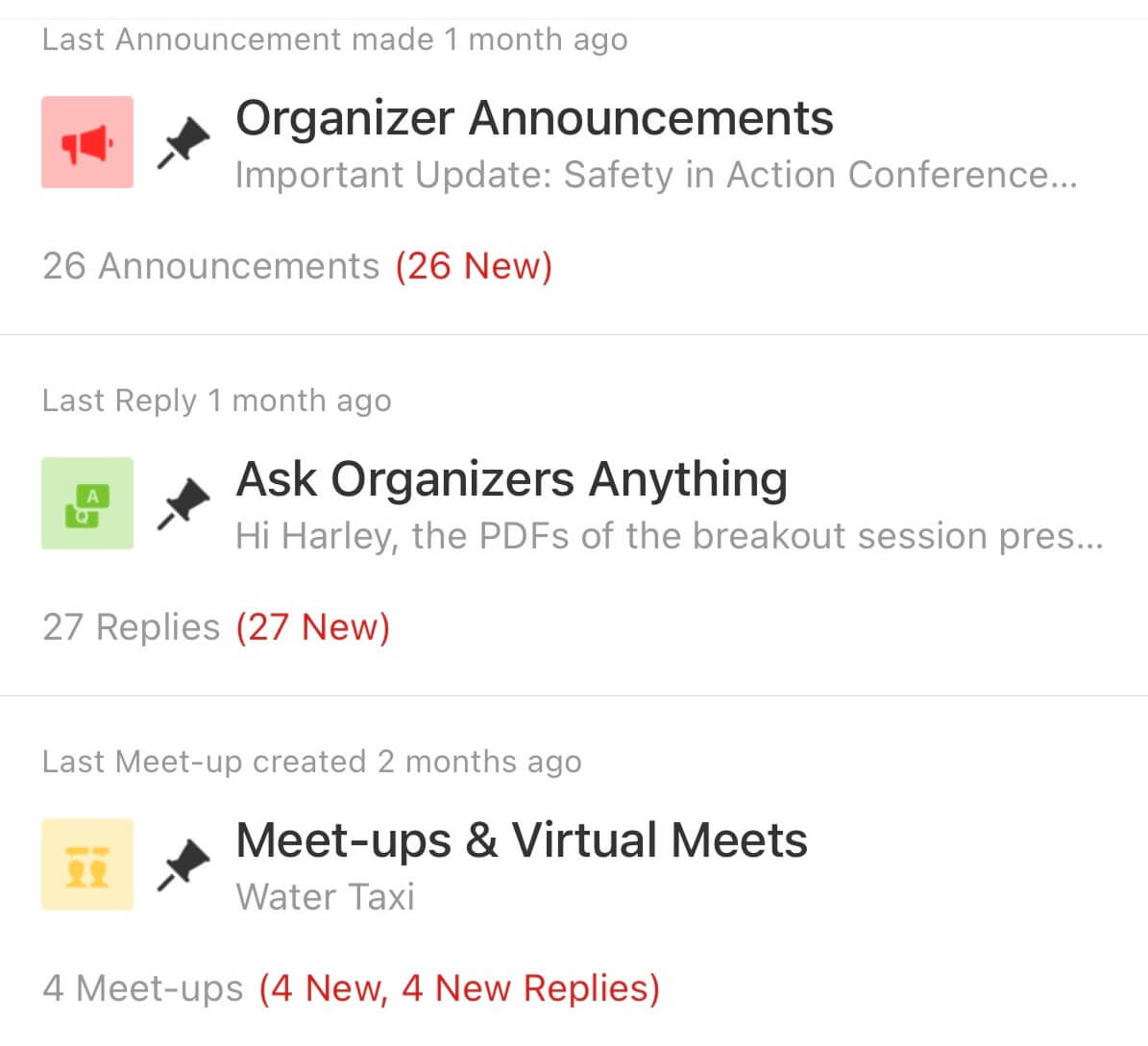The height and width of the screenshot is (1046, 1148).
Task: Click pin icon beside Meet-ups & Virtual Meets
Action: click(x=183, y=864)
